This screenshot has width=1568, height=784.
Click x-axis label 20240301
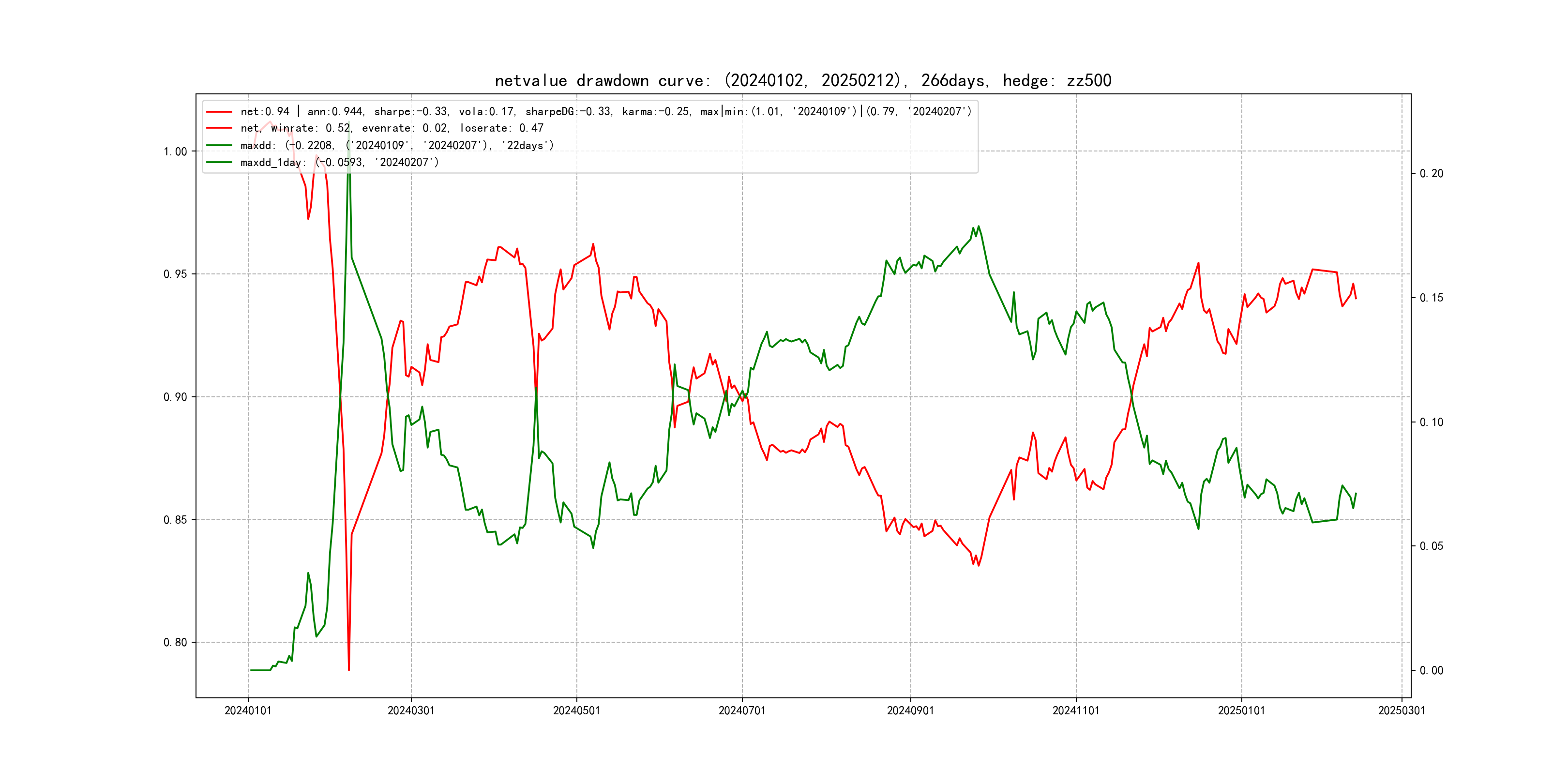(411, 710)
